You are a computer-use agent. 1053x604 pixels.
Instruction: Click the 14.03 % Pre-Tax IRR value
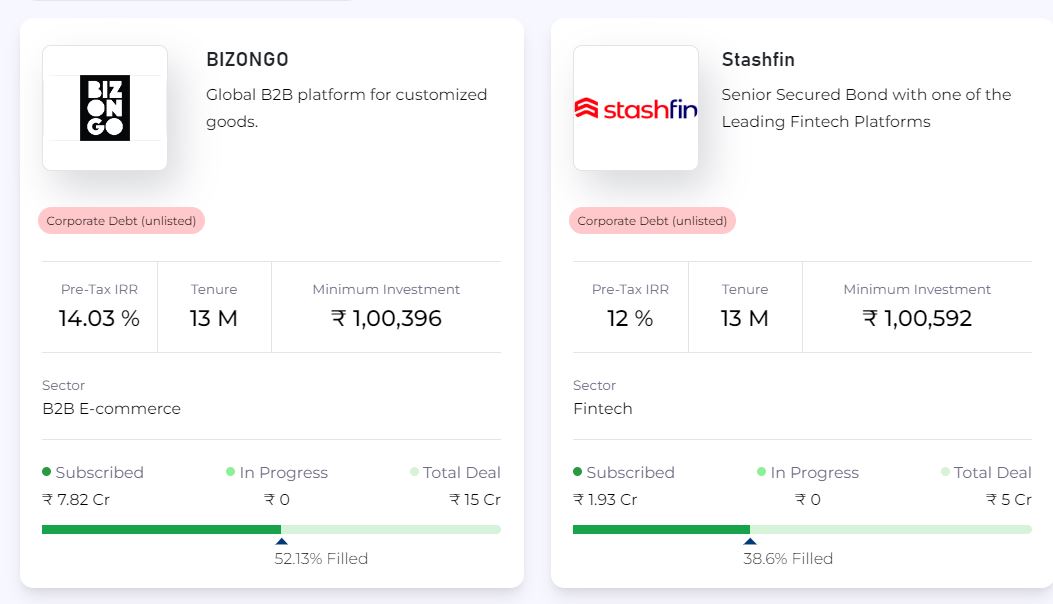click(99, 318)
